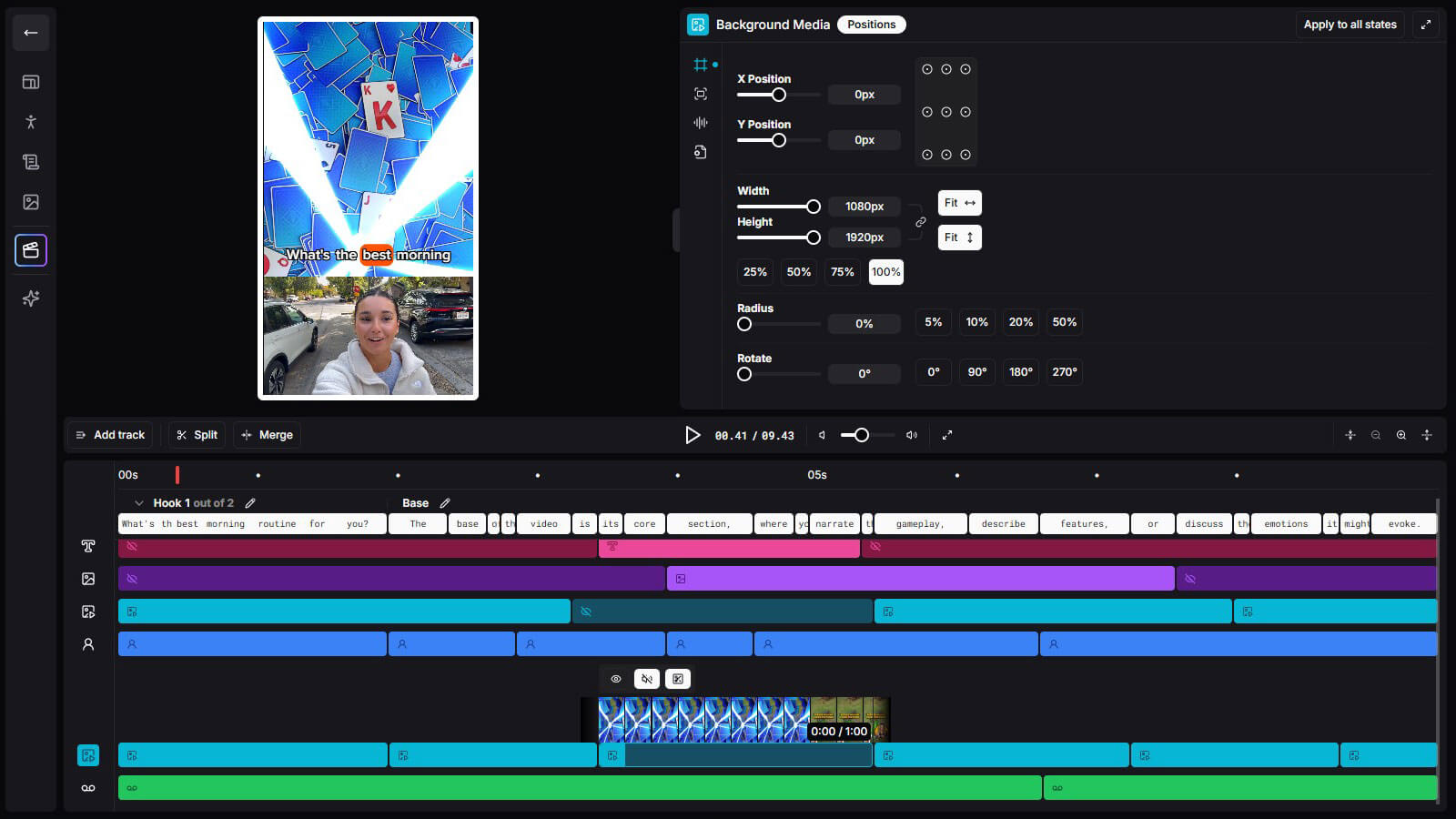Toggle the eye visibility icon above the video clip
Screen dimensions: 1456x819
coord(616,679)
